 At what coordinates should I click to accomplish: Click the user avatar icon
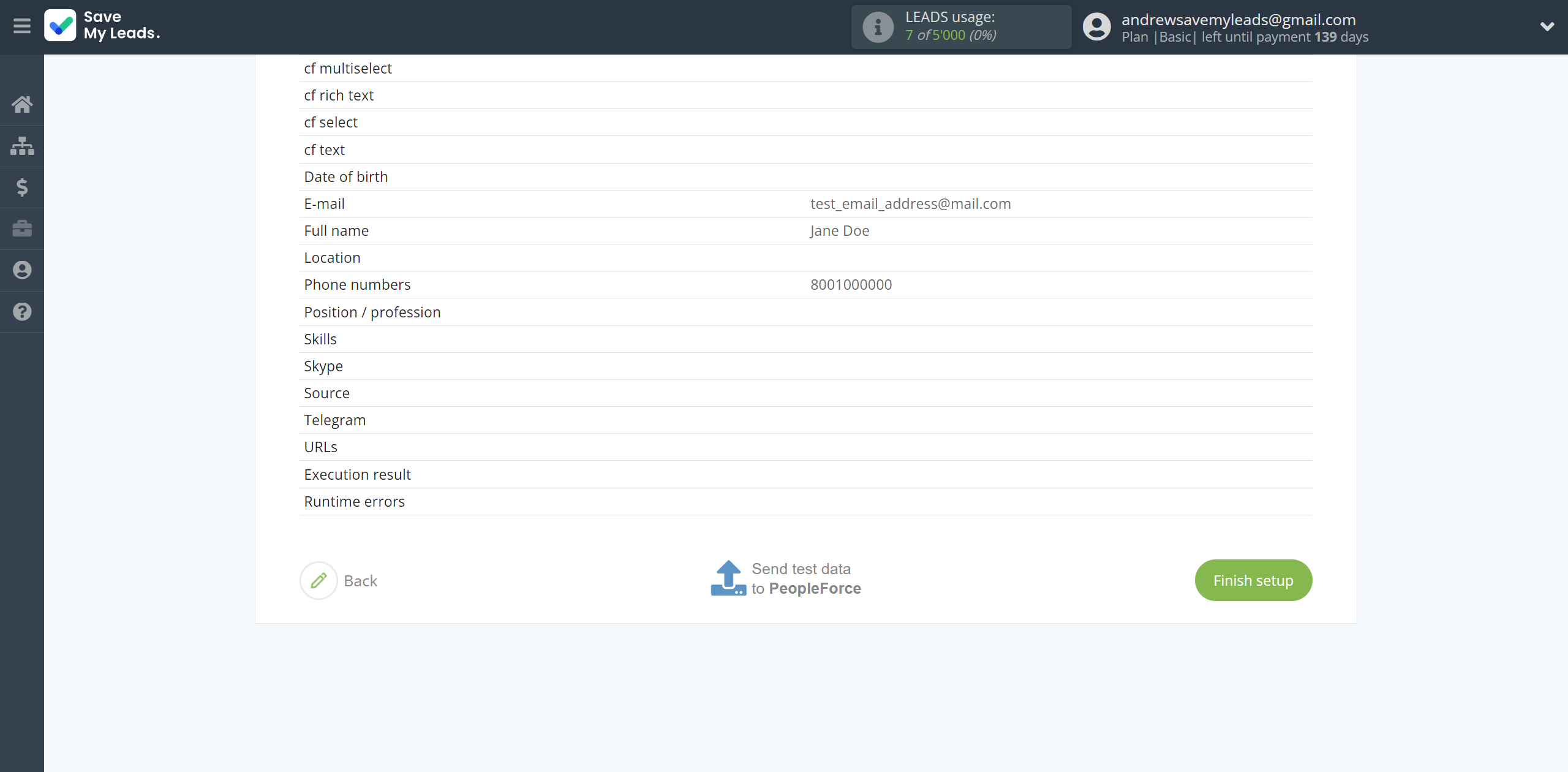pos(1096,27)
